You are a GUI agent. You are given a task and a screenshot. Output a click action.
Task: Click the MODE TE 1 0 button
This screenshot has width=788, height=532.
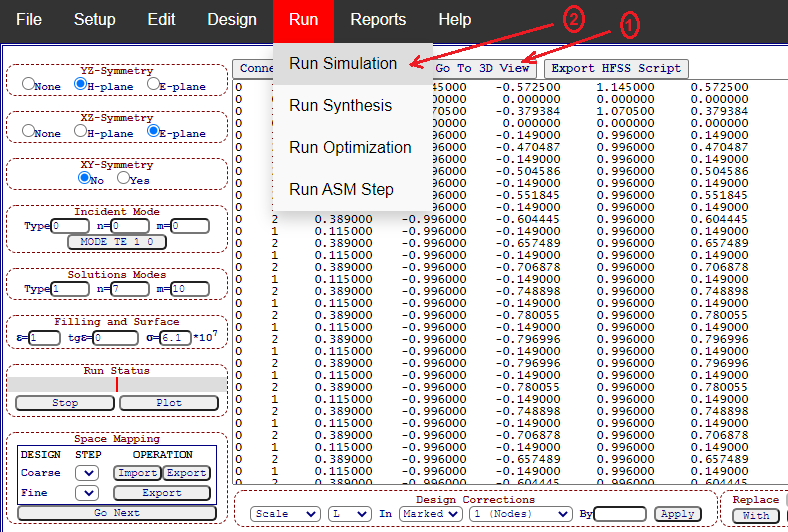[x=117, y=242]
